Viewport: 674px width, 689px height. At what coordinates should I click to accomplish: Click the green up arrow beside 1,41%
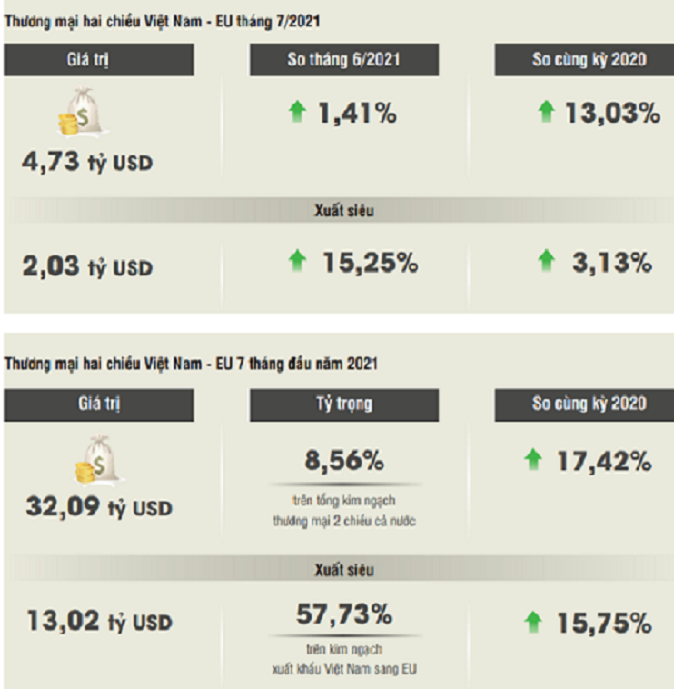coord(297,112)
